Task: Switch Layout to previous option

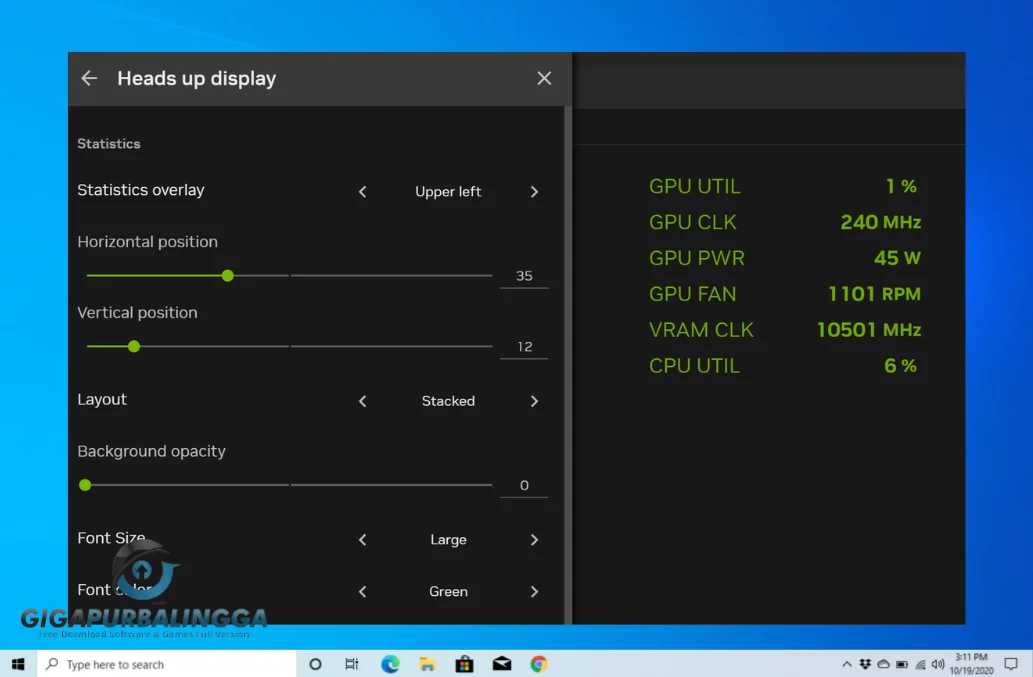Action: click(x=363, y=401)
